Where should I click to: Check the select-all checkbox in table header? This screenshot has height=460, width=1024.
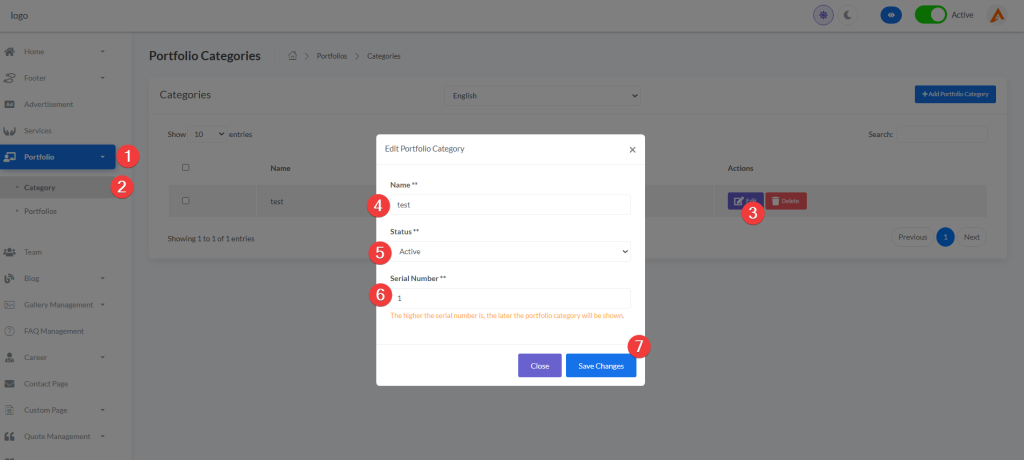[186, 168]
